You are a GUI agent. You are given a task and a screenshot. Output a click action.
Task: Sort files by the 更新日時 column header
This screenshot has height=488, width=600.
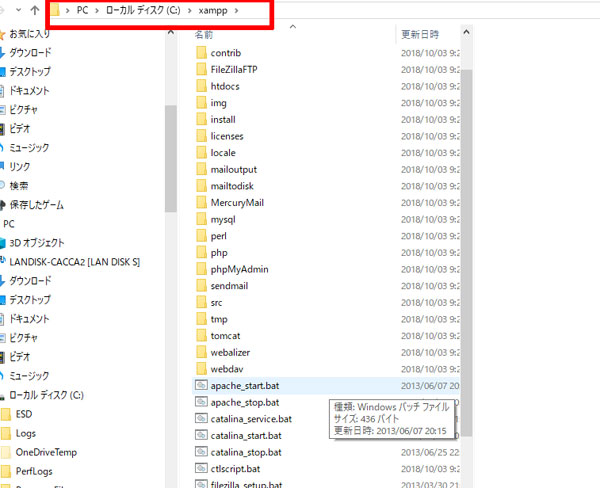(420, 35)
